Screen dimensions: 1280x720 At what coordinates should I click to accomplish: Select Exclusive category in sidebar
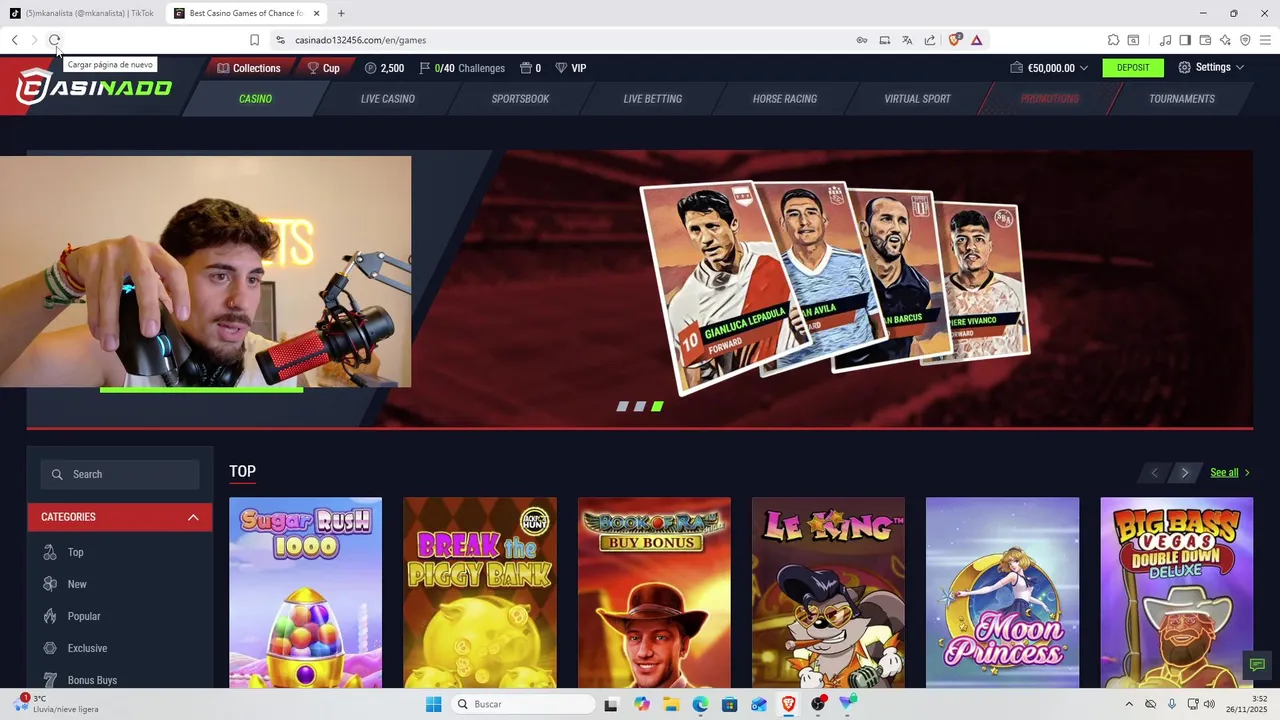pyautogui.click(x=120, y=648)
